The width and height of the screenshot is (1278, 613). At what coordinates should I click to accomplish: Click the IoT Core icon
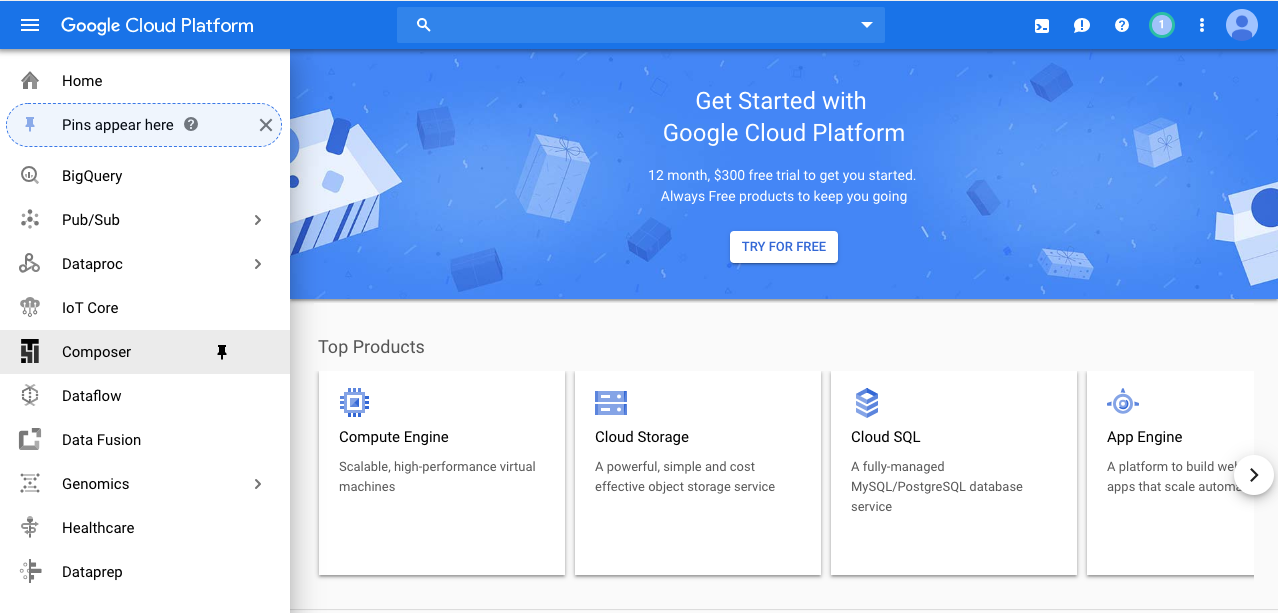coord(30,308)
